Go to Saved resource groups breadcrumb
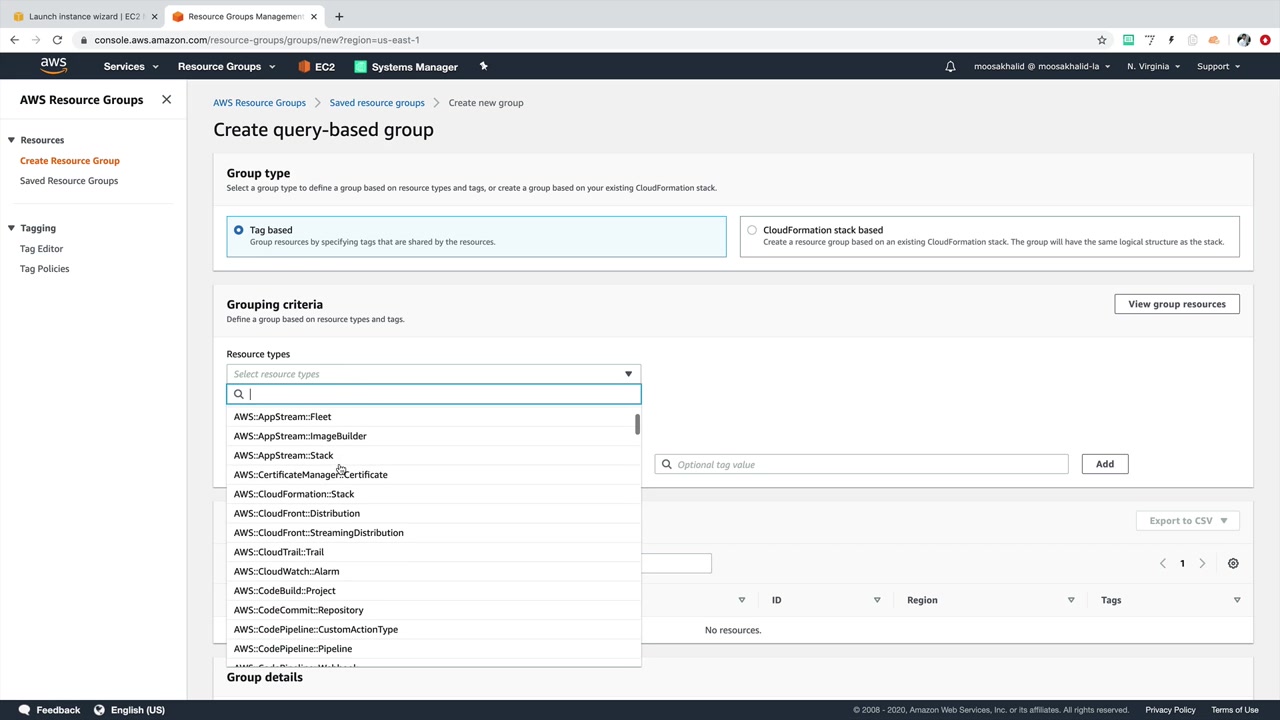Screen dimensions: 1280x720 pos(377,103)
